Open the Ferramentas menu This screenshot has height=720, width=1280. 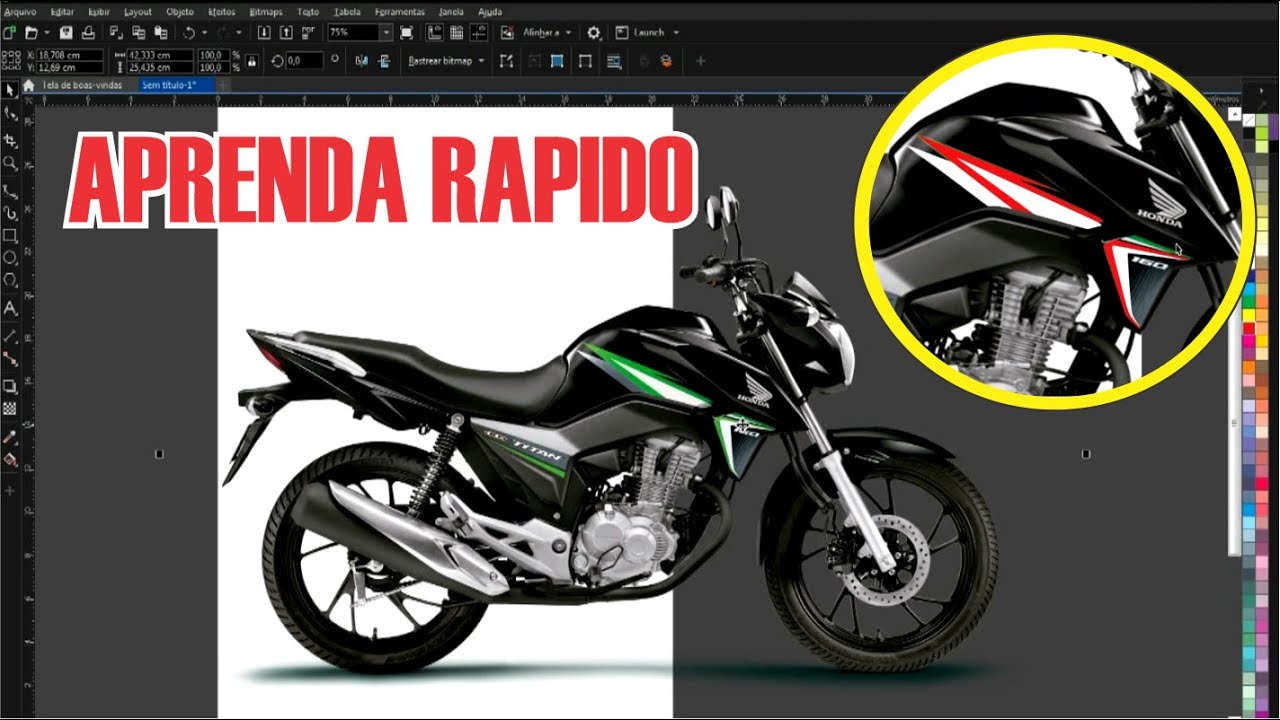click(399, 12)
